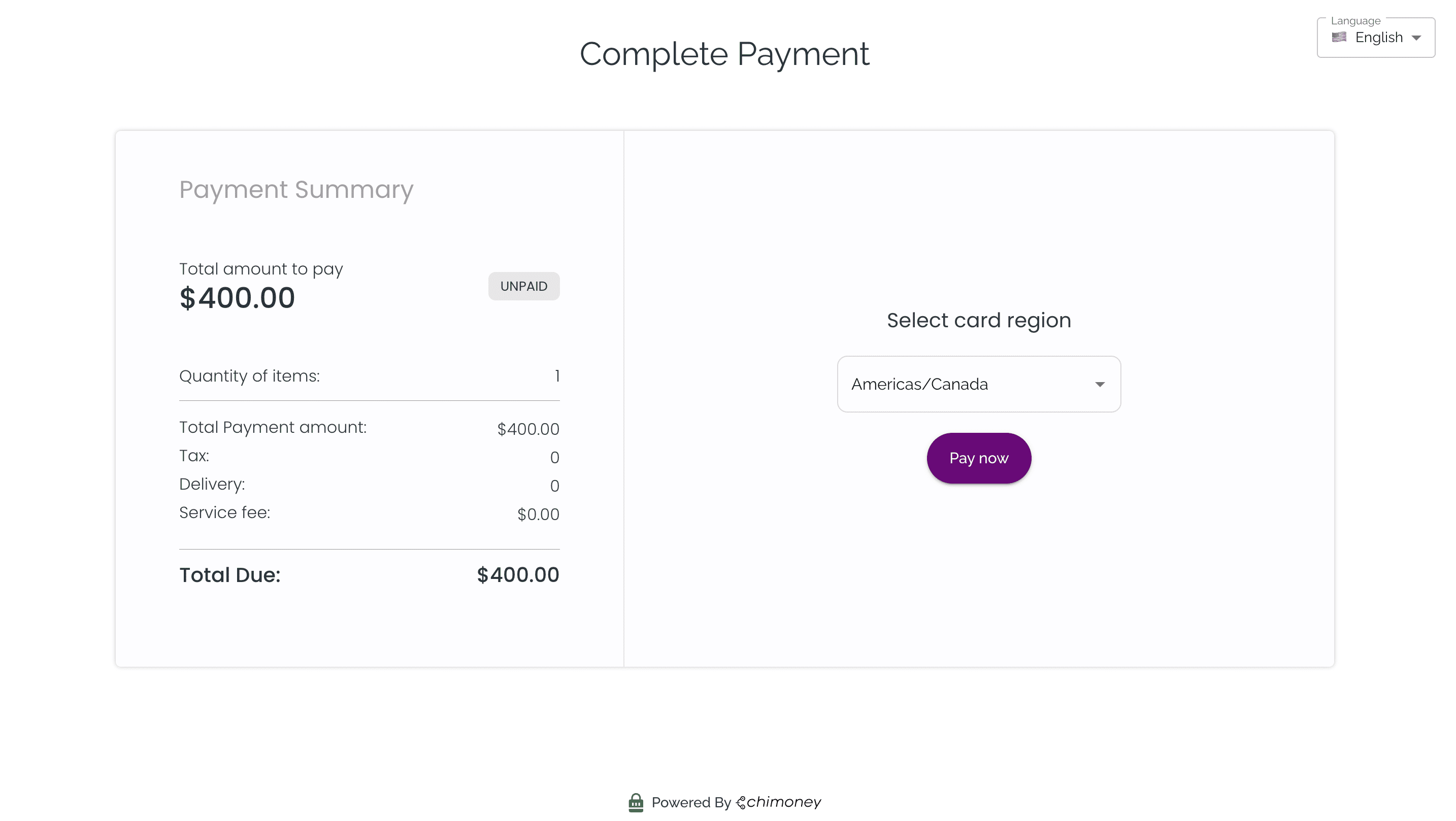Click the US flag icon in Language selector
The width and height of the screenshot is (1456, 821).
click(x=1338, y=37)
